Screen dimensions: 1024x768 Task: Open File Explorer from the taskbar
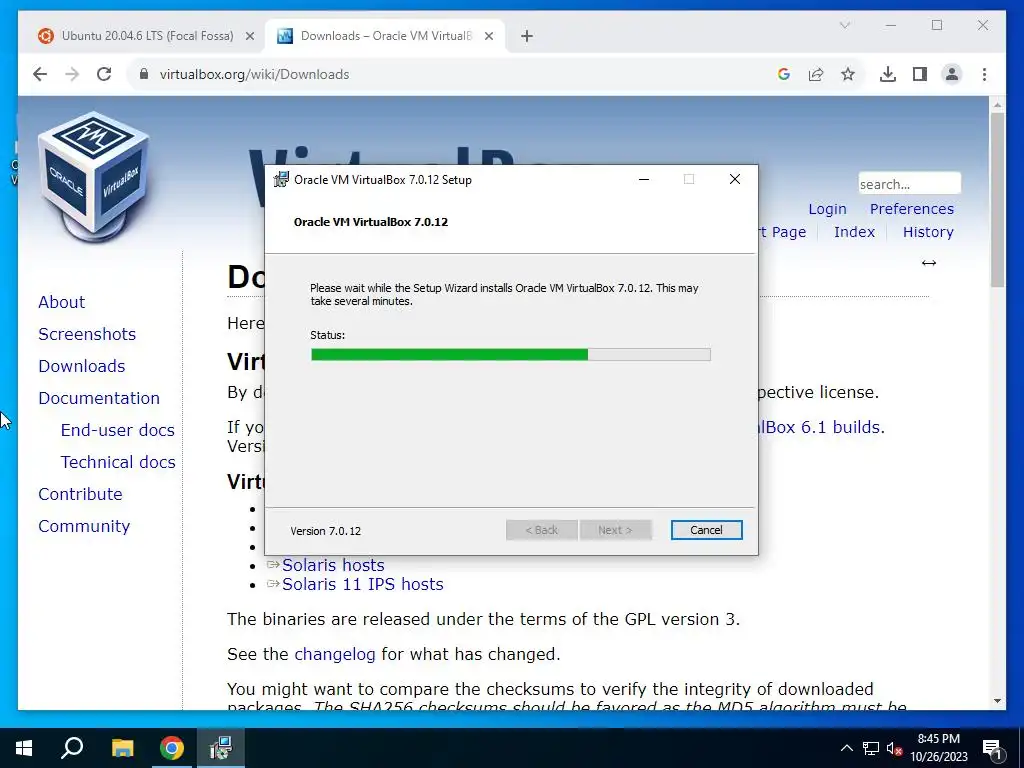pyautogui.click(x=122, y=748)
